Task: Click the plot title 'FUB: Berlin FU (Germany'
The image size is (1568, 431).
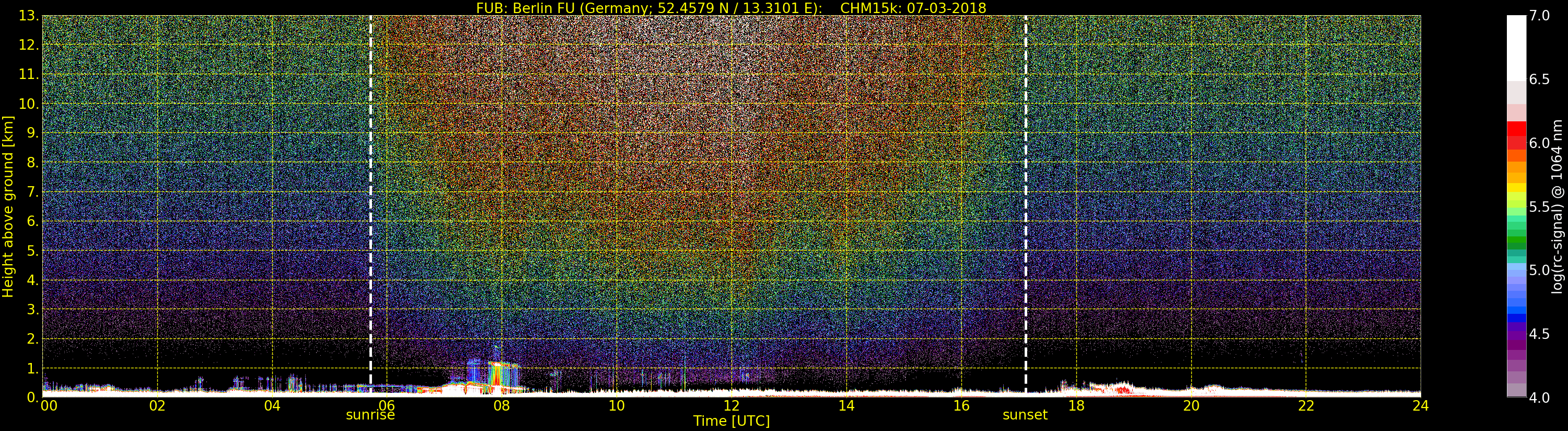Action: pyautogui.click(x=559, y=8)
